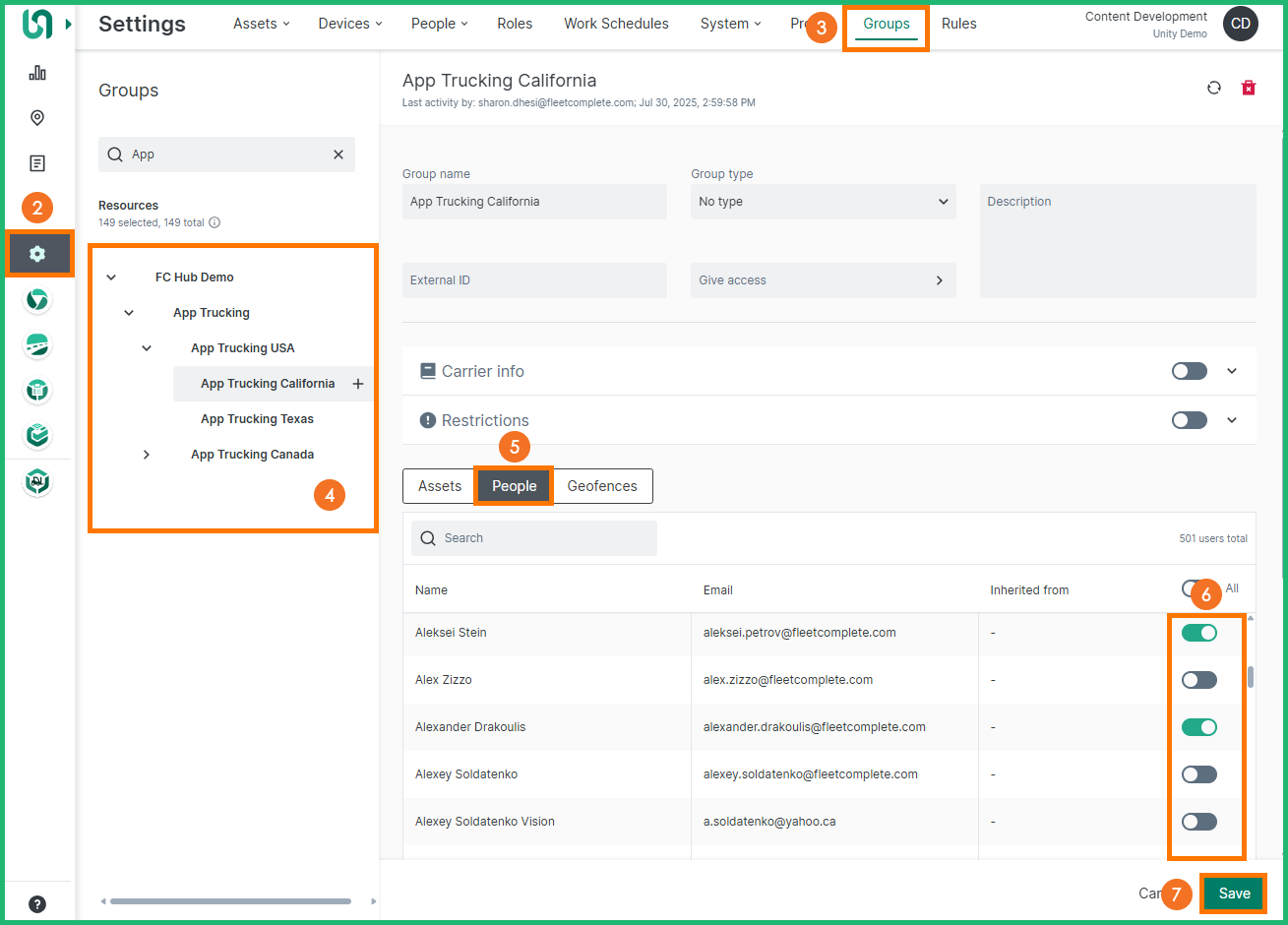
Task: Click plus icon next to App Trucking California
Action: click(x=358, y=384)
